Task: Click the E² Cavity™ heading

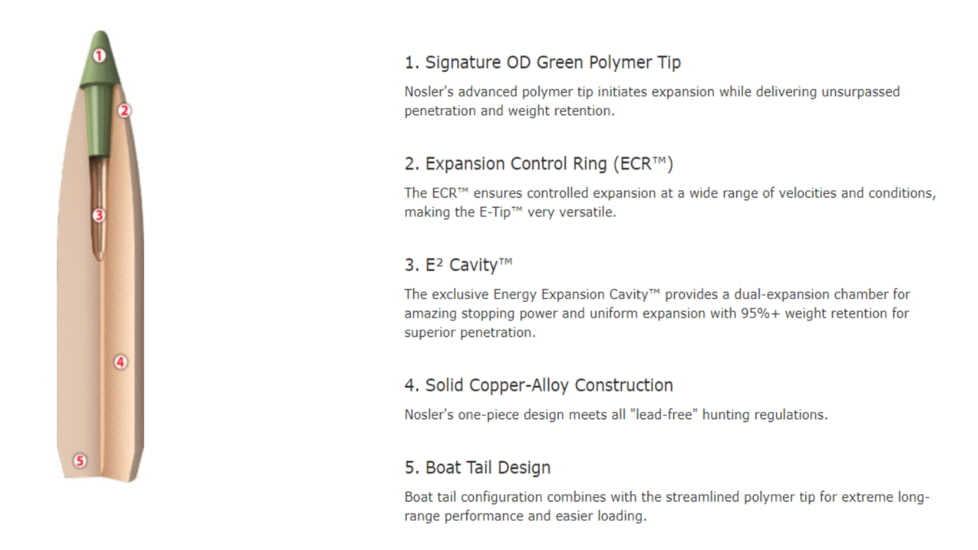Action: point(458,265)
